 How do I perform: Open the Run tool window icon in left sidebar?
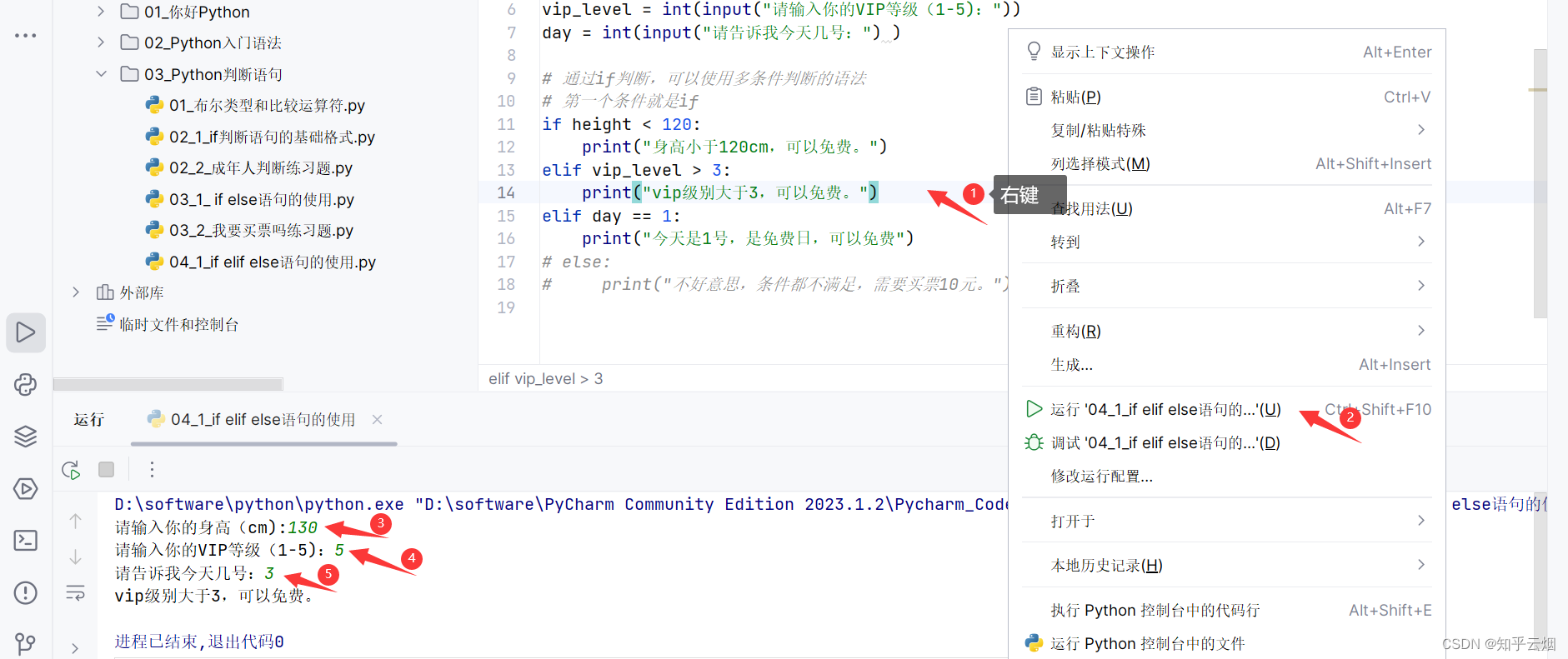pyautogui.click(x=26, y=332)
